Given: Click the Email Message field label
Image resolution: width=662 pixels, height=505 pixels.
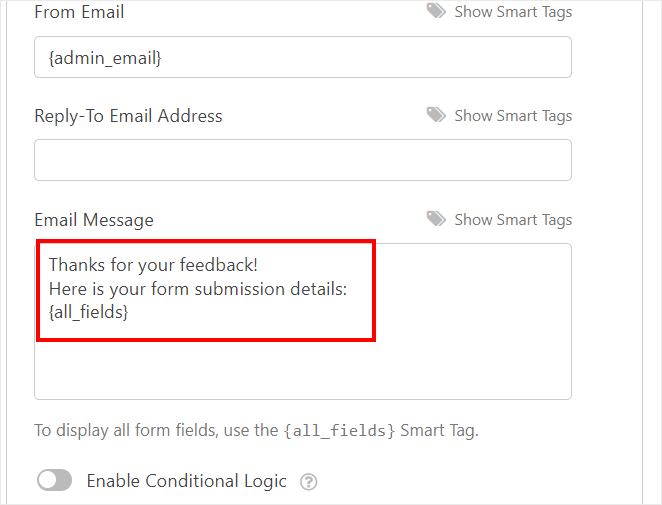Looking at the screenshot, I should click(94, 220).
